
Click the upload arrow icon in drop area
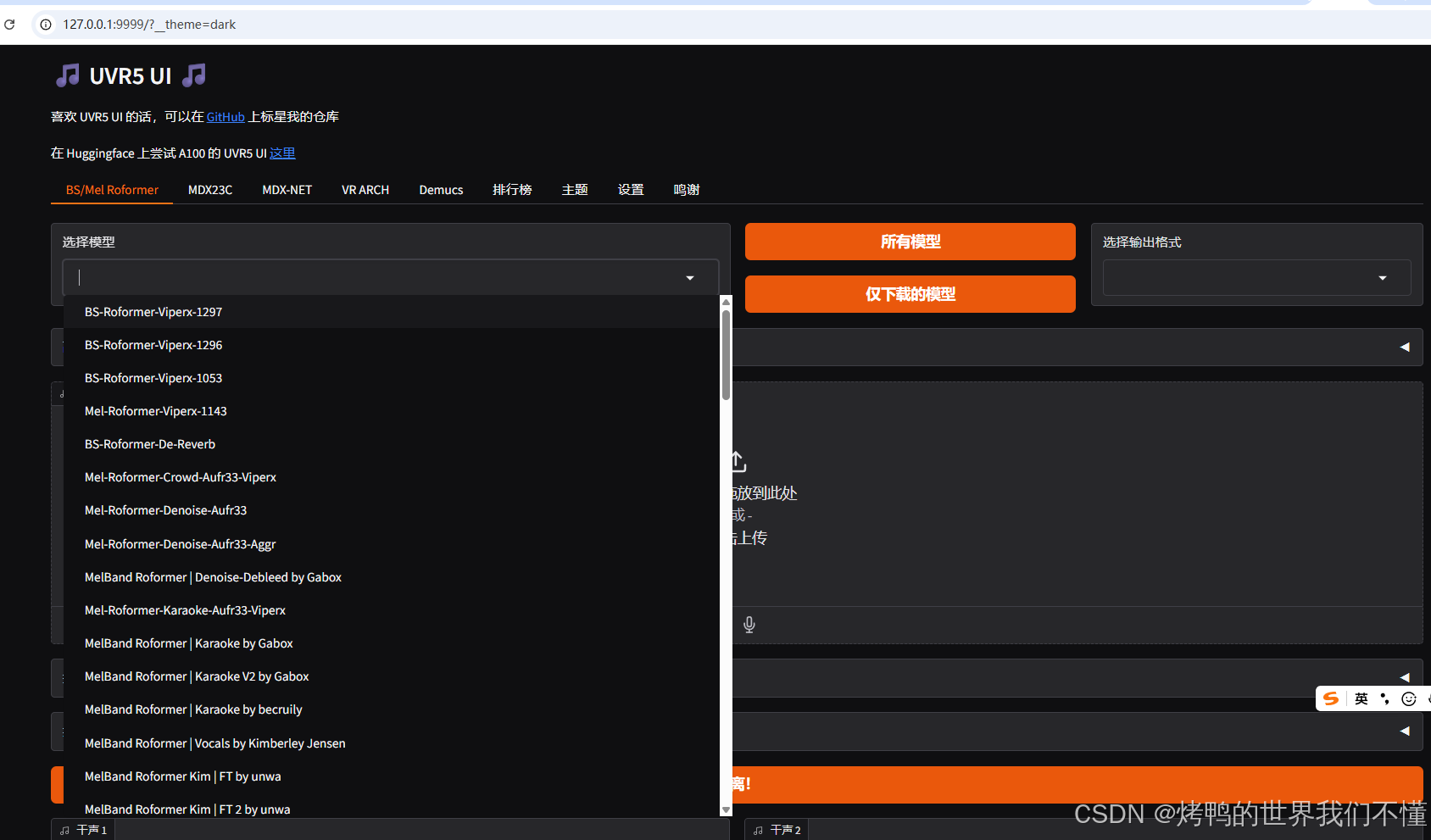point(738,462)
